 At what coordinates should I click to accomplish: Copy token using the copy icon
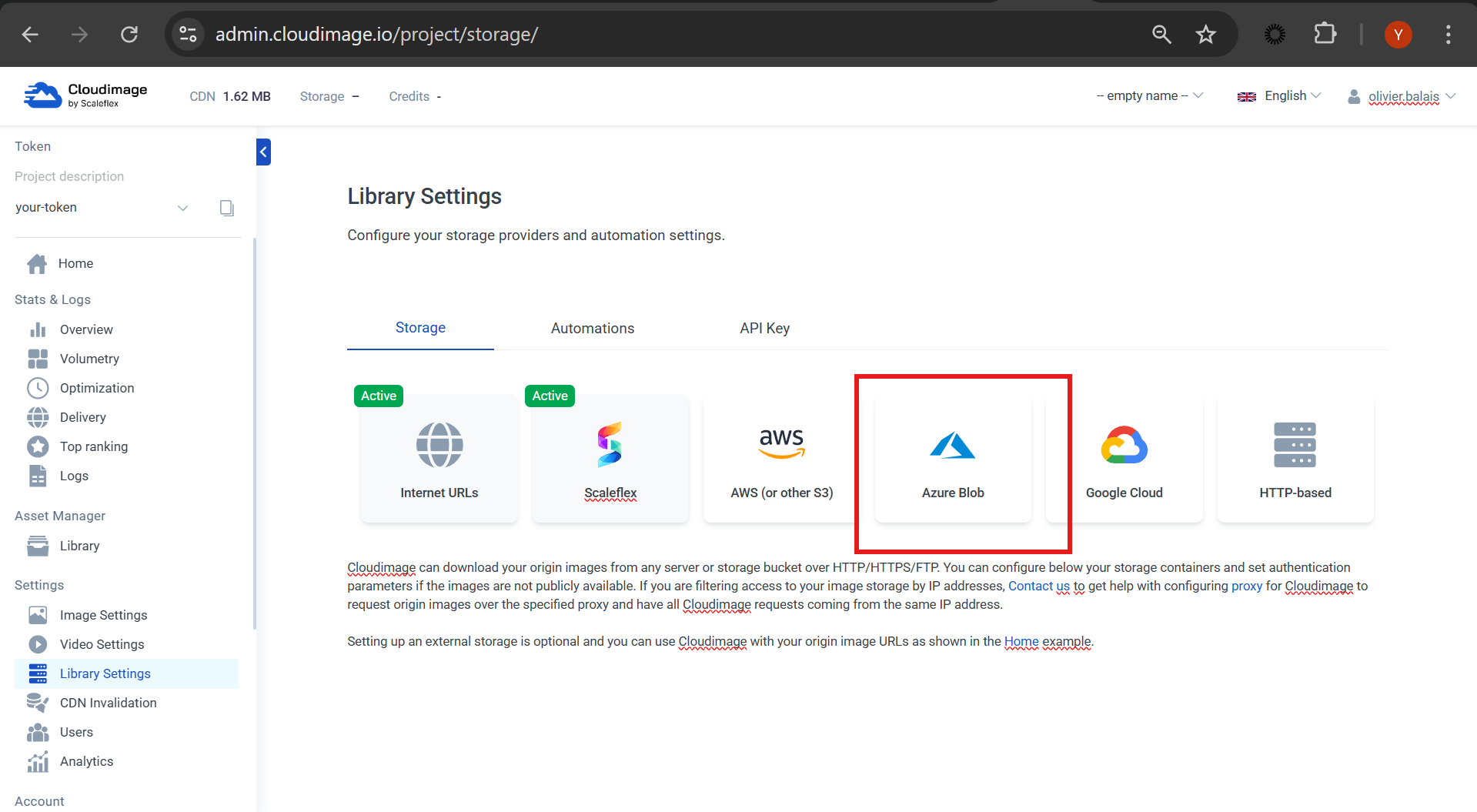(x=226, y=208)
